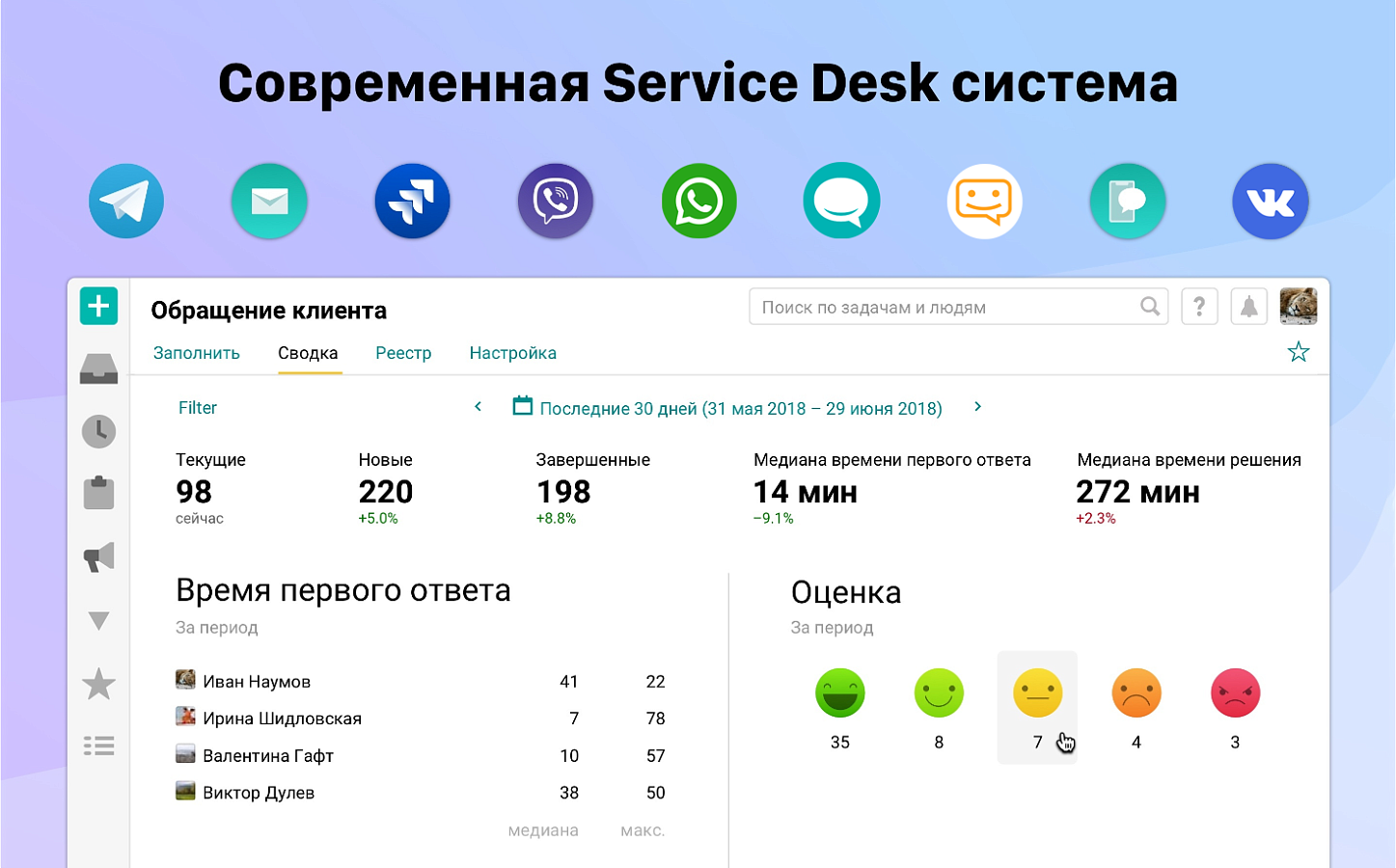The height and width of the screenshot is (868, 1396).
Task: Click Иван Наумов's avatar thumbnail
Action: pyautogui.click(x=185, y=680)
